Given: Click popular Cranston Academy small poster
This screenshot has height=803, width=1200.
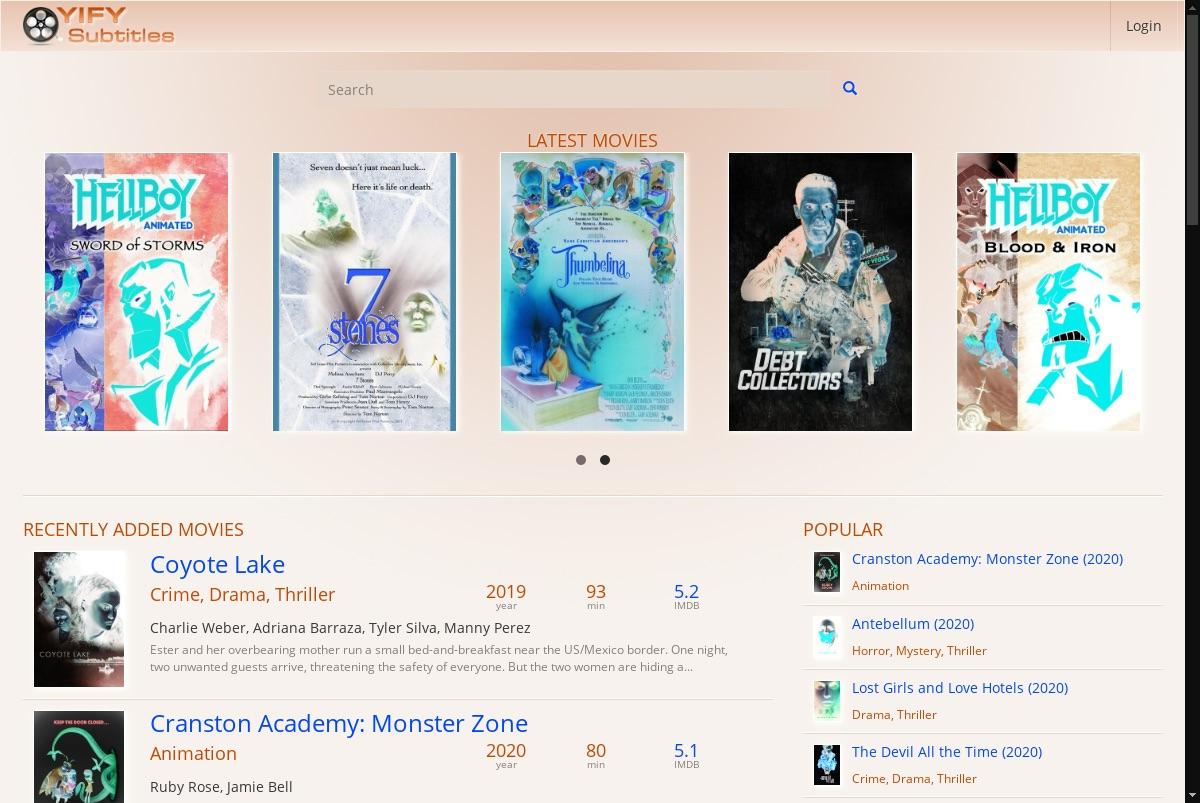Looking at the screenshot, I should 827,573.
